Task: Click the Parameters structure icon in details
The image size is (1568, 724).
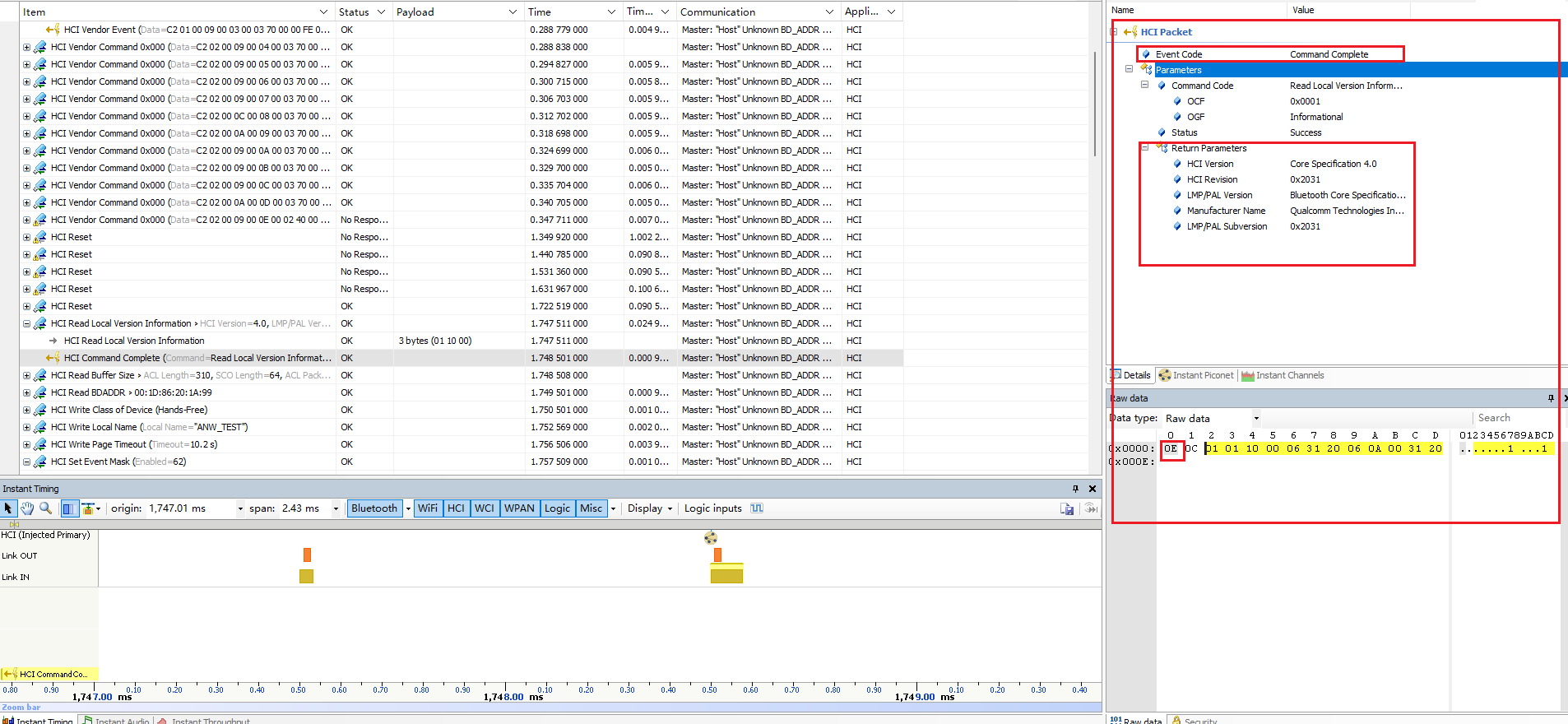Action: click(1147, 70)
